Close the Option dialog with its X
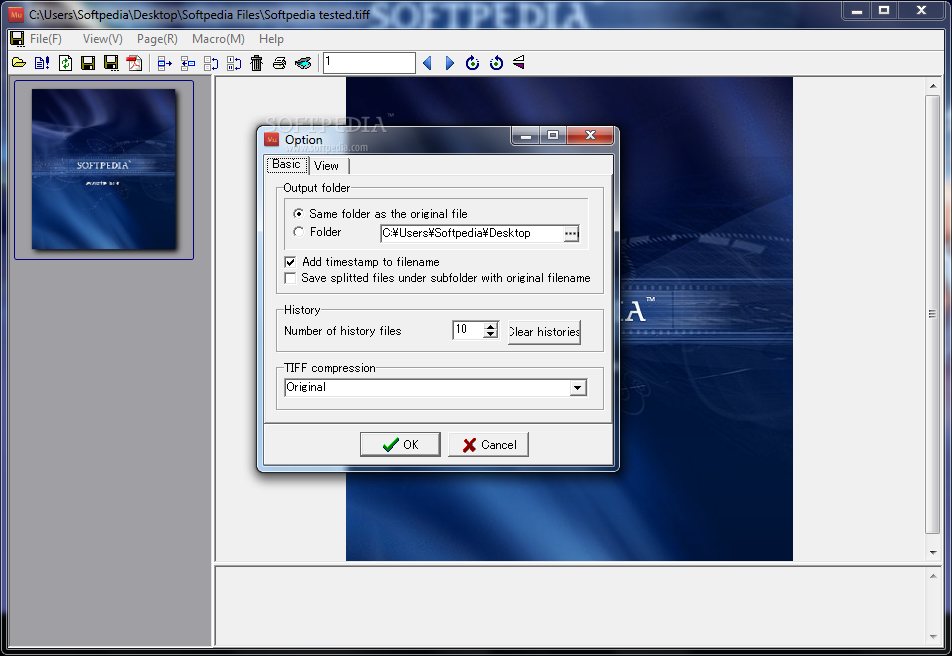 click(x=590, y=135)
